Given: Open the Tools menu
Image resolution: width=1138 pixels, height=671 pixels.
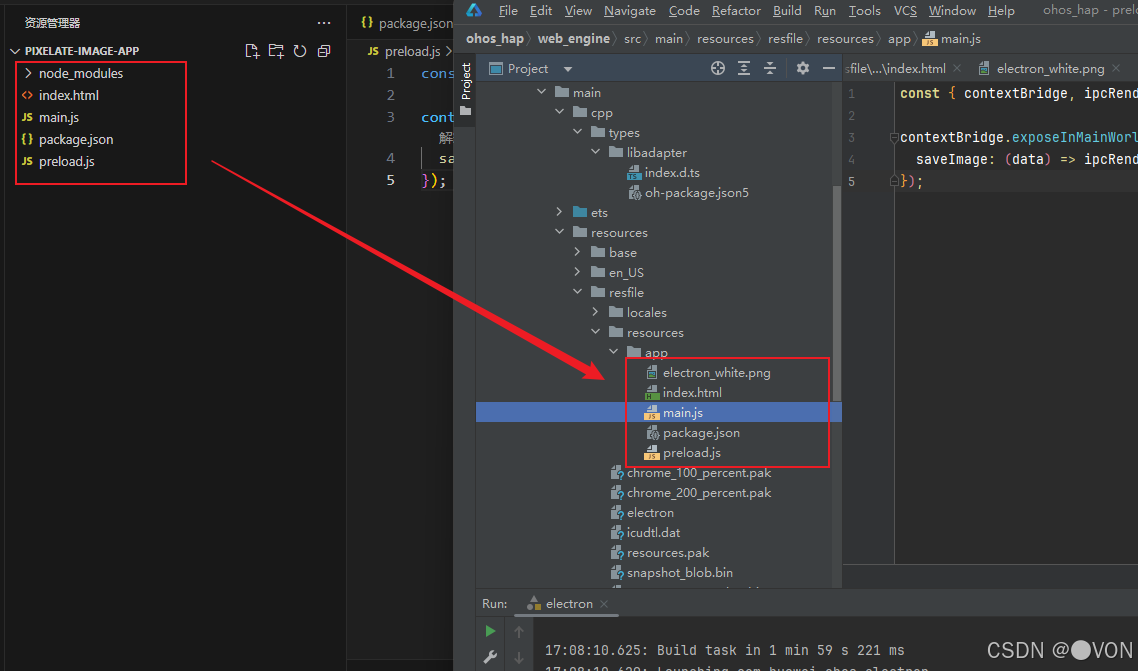Looking at the screenshot, I should click(x=864, y=11).
